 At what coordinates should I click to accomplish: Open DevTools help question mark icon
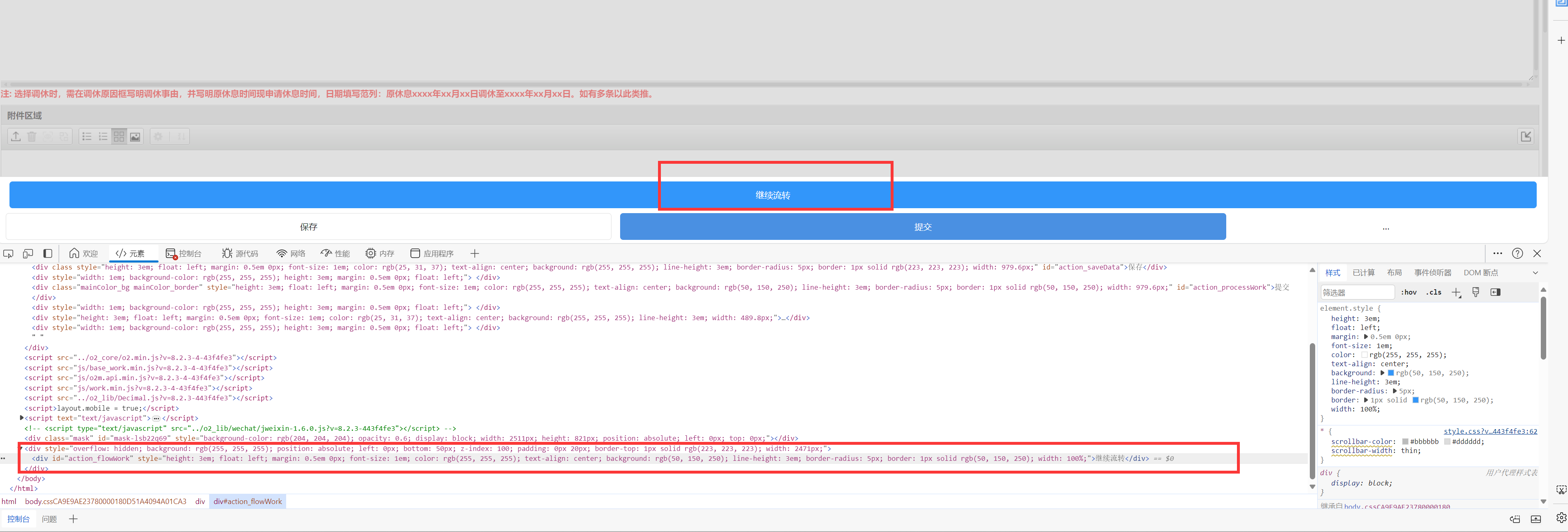pyautogui.click(x=1517, y=253)
